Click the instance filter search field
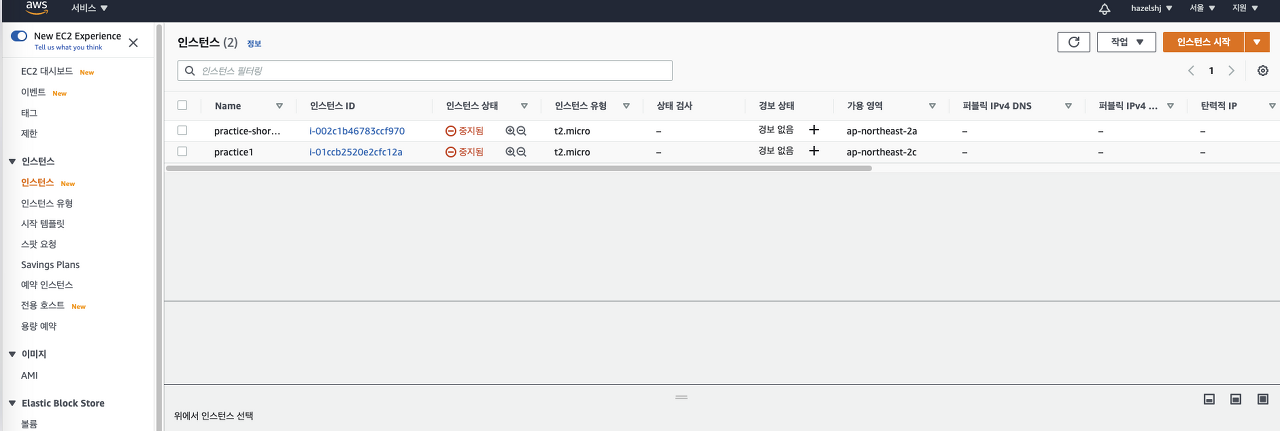 (x=425, y=71)
